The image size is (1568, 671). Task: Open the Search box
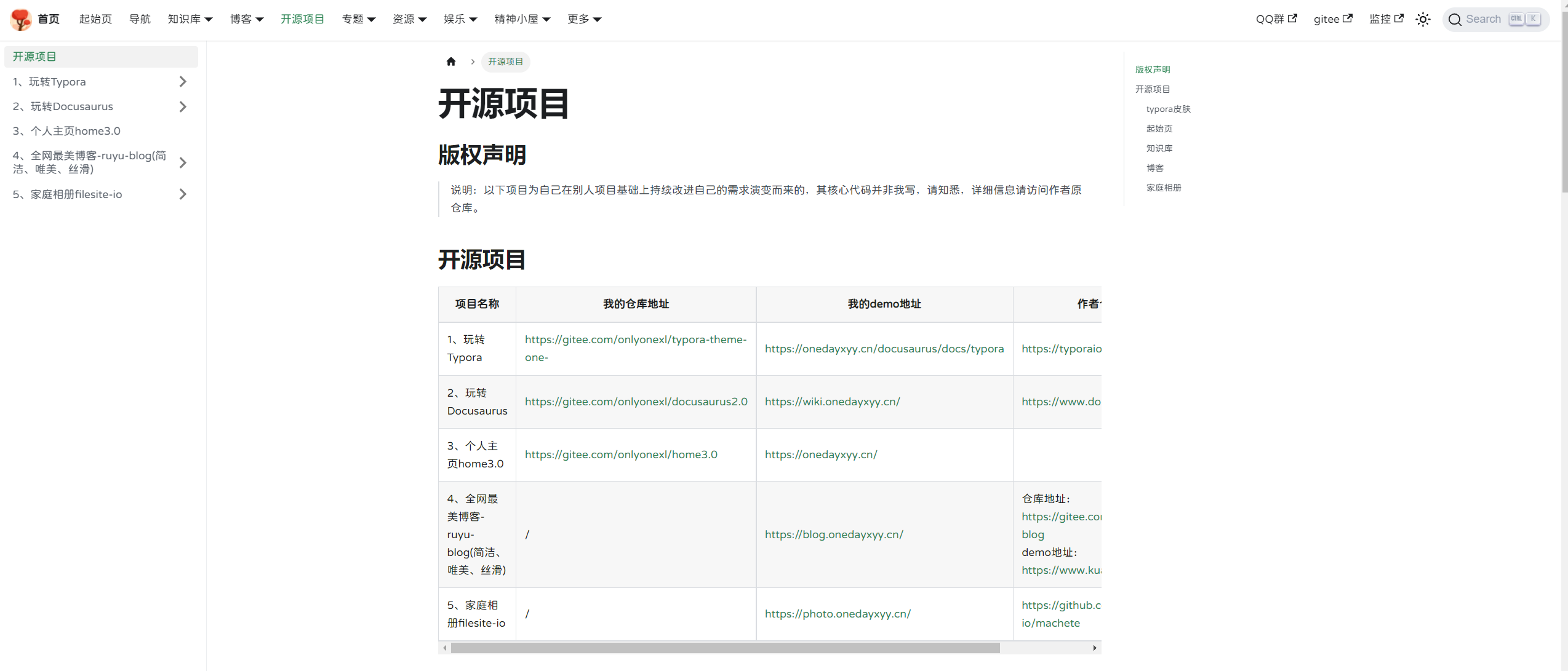click(x=1496, y=19)
